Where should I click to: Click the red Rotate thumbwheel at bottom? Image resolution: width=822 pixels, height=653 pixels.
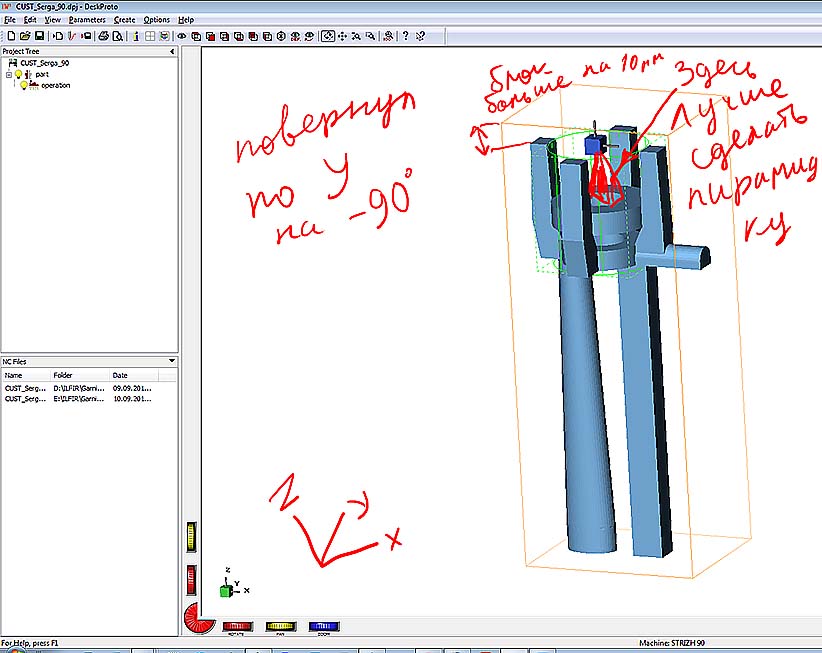[x=237, y=626]
